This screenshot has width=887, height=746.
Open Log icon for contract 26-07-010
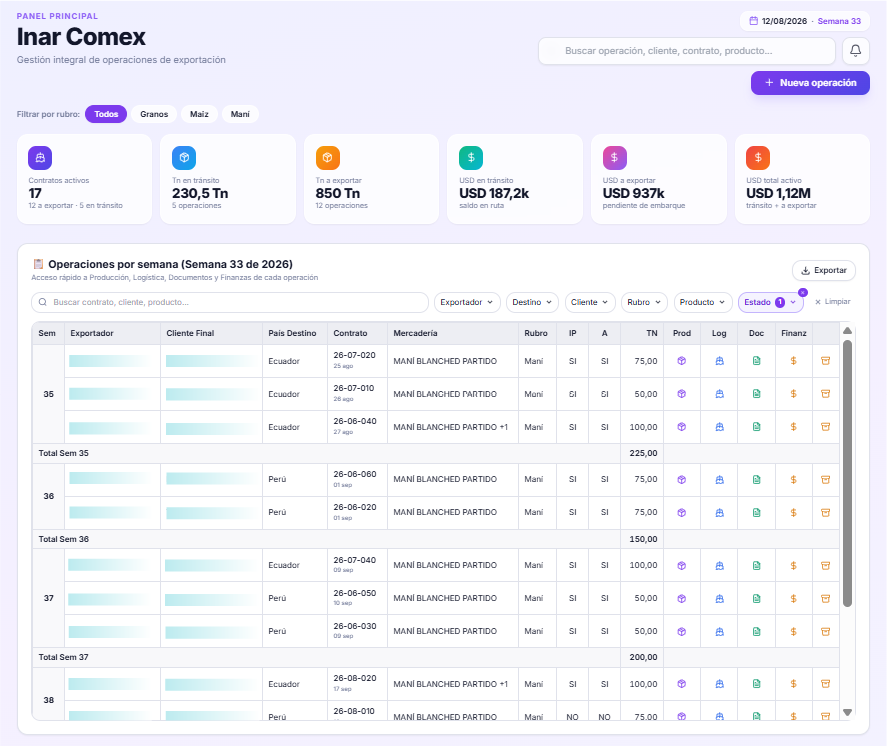tap(720, 394)
